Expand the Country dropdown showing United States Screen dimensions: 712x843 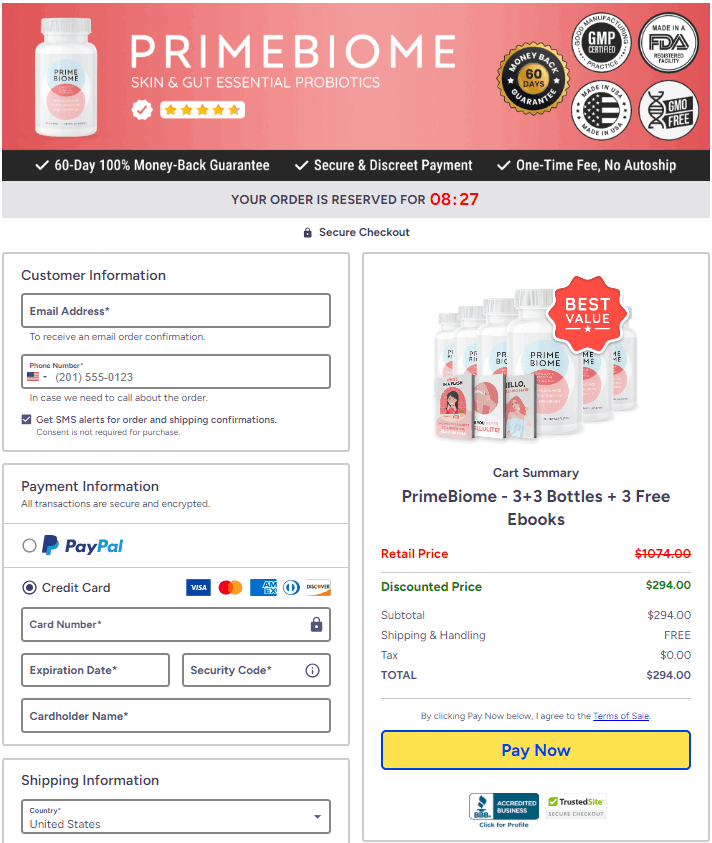(x=176, y=817)
